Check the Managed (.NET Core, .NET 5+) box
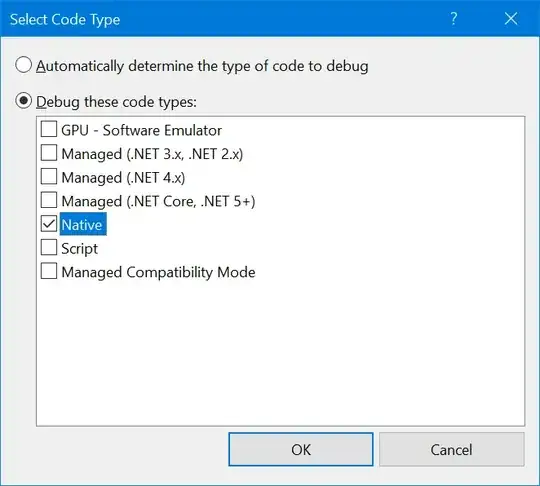This screenshot has height=486, width=540. coord(49,200)
